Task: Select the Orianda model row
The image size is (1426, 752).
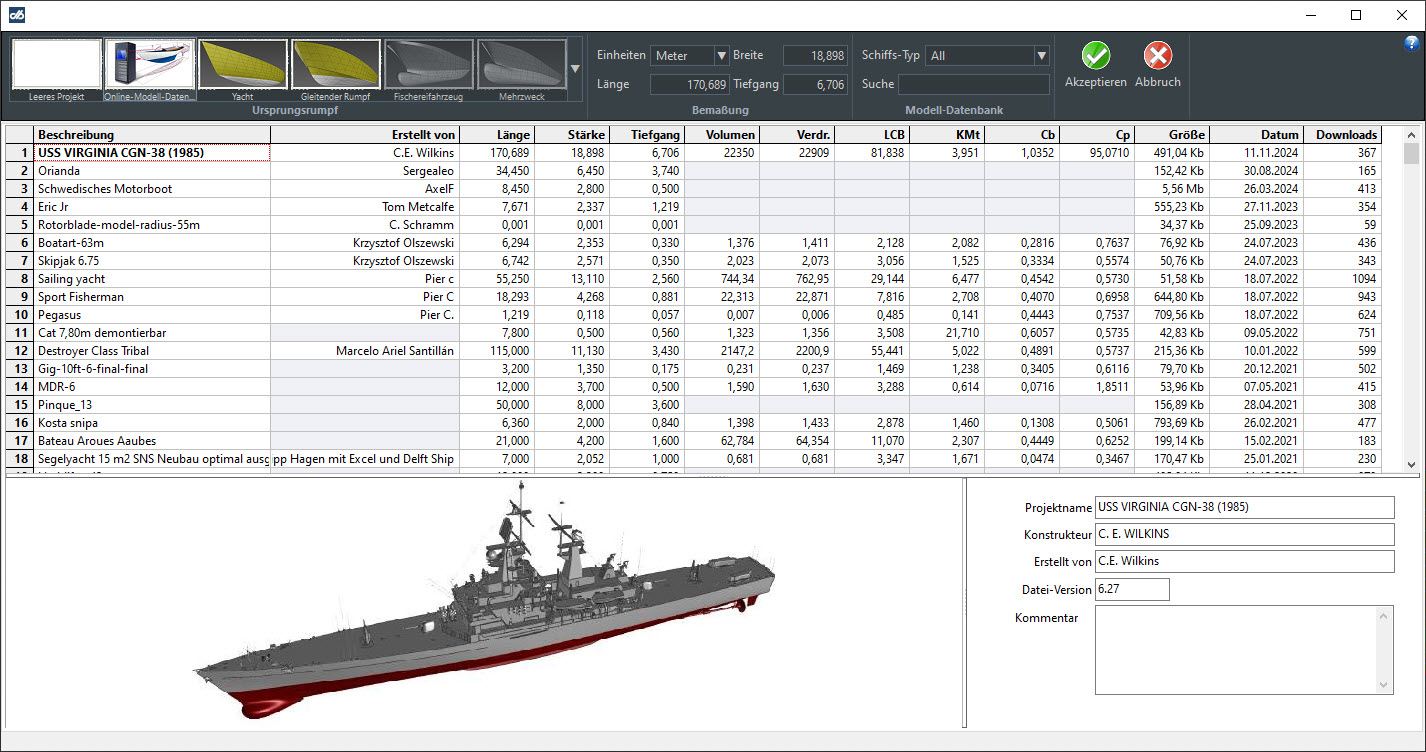Action: pyautogui.click(x=693, y=171)
